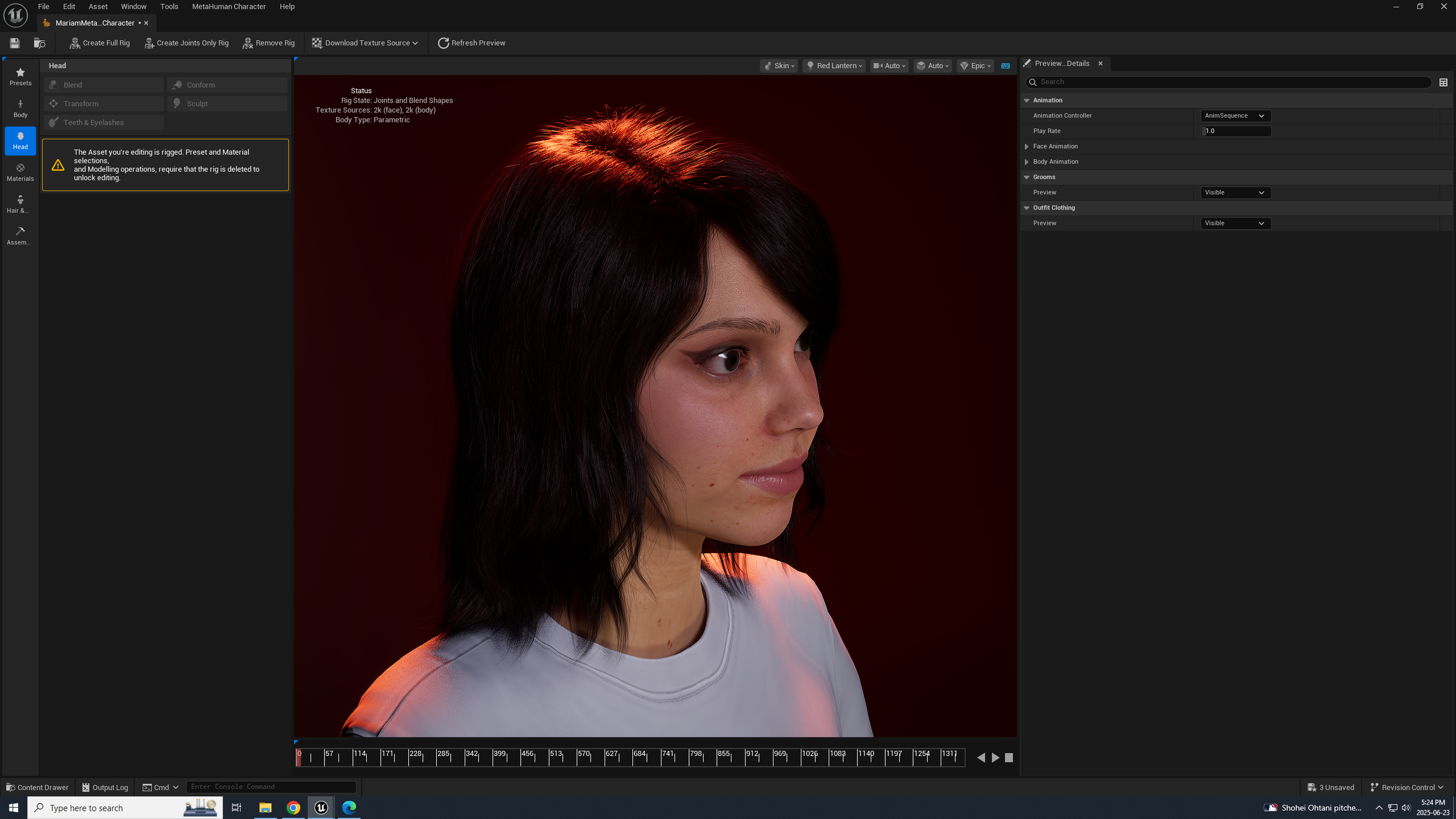Screen dimensions: 1456x819
Task: Click the Browse to asset icon
Action: 39,43
